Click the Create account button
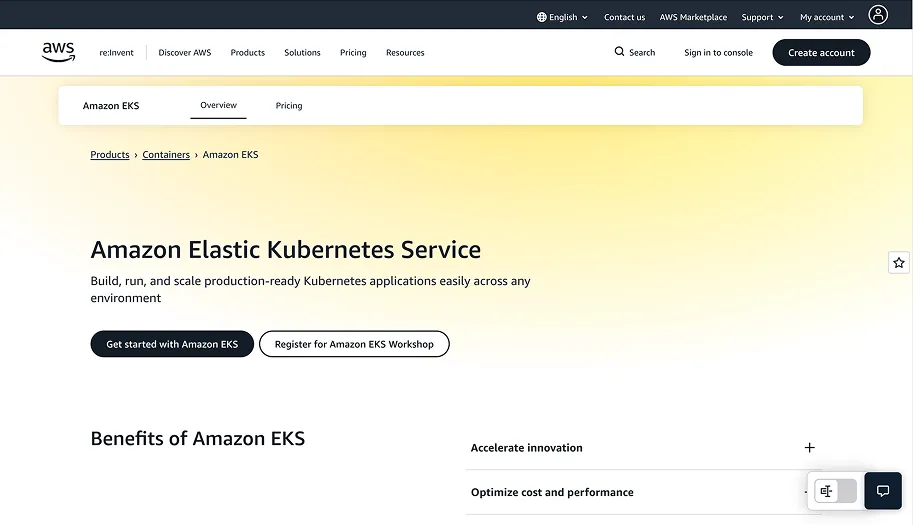 [x=821, y=52]
